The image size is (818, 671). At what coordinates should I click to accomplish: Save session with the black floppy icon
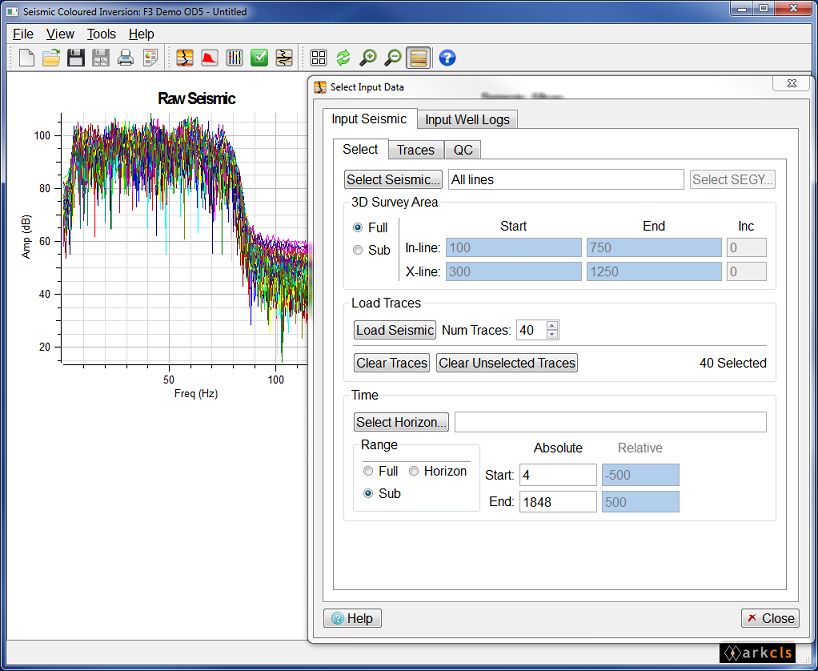(76, 58)
